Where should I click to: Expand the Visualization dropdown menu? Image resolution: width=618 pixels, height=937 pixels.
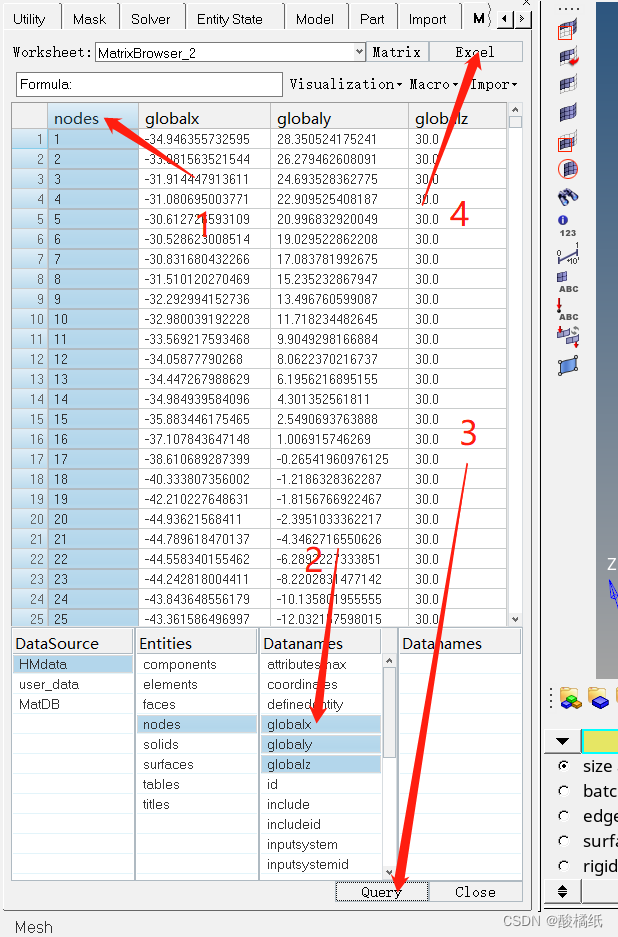click(345, 84)
